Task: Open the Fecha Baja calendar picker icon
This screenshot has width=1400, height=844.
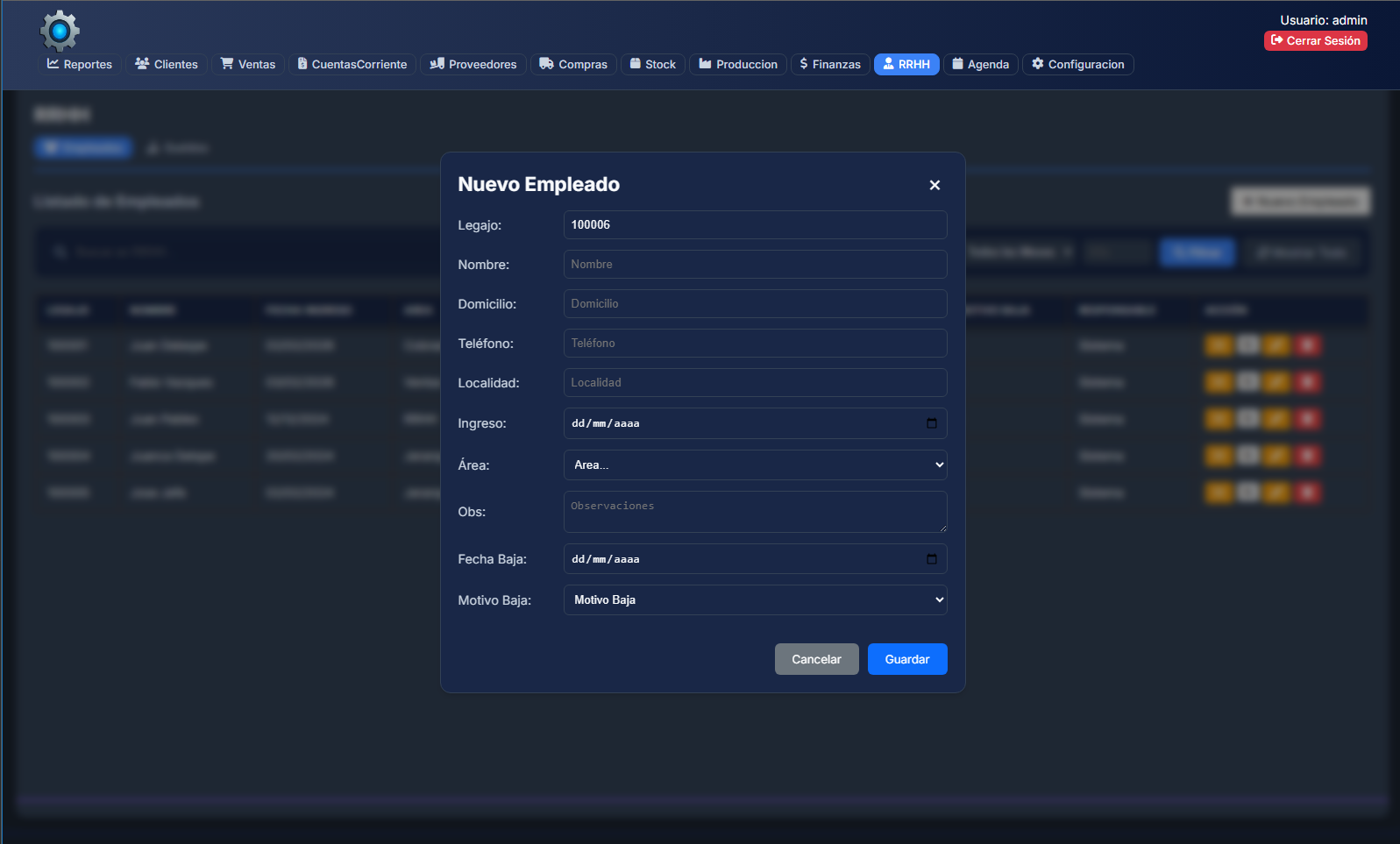Action: point(932,559)
